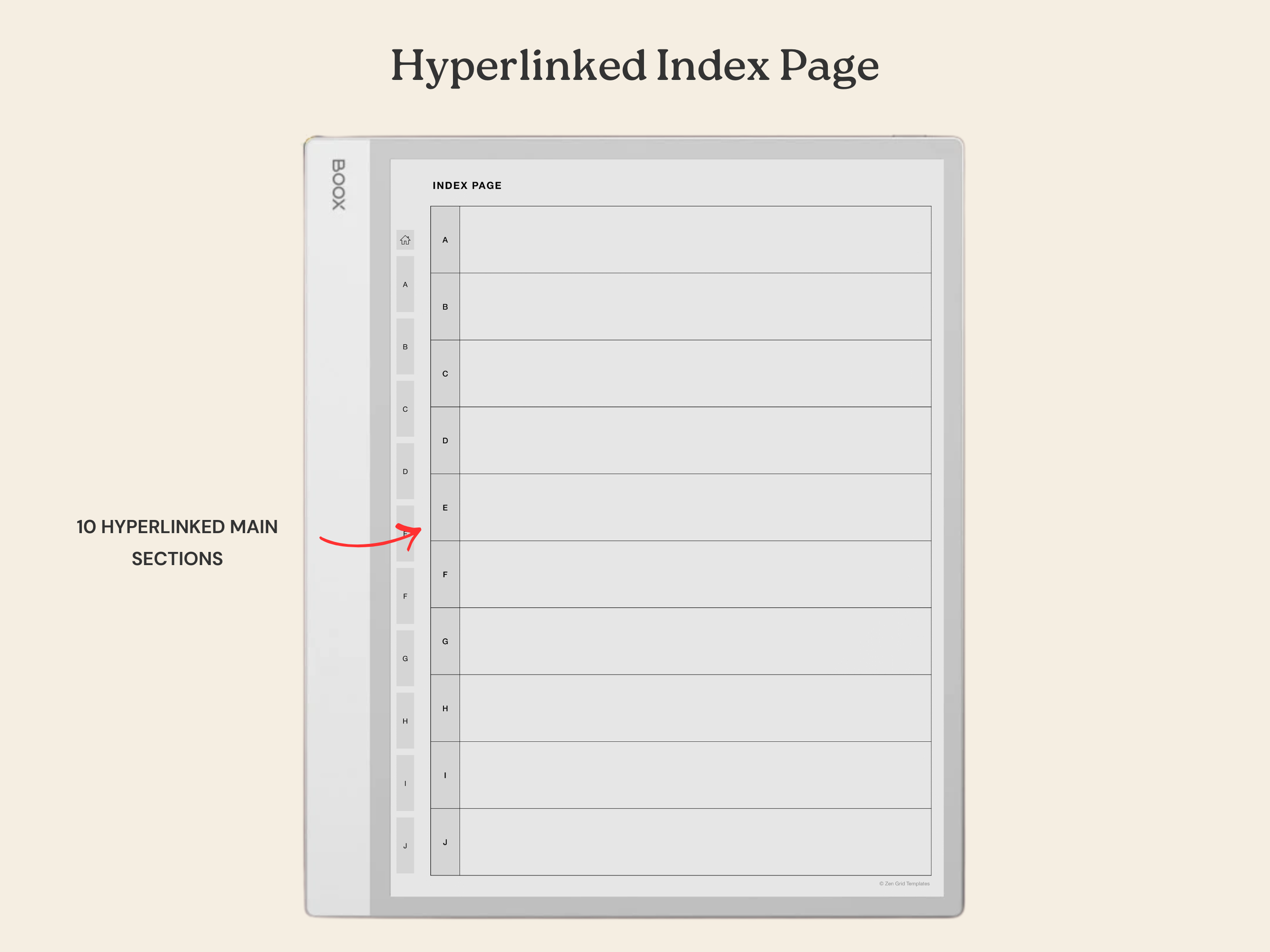Open side tab J in left strip

405,845
